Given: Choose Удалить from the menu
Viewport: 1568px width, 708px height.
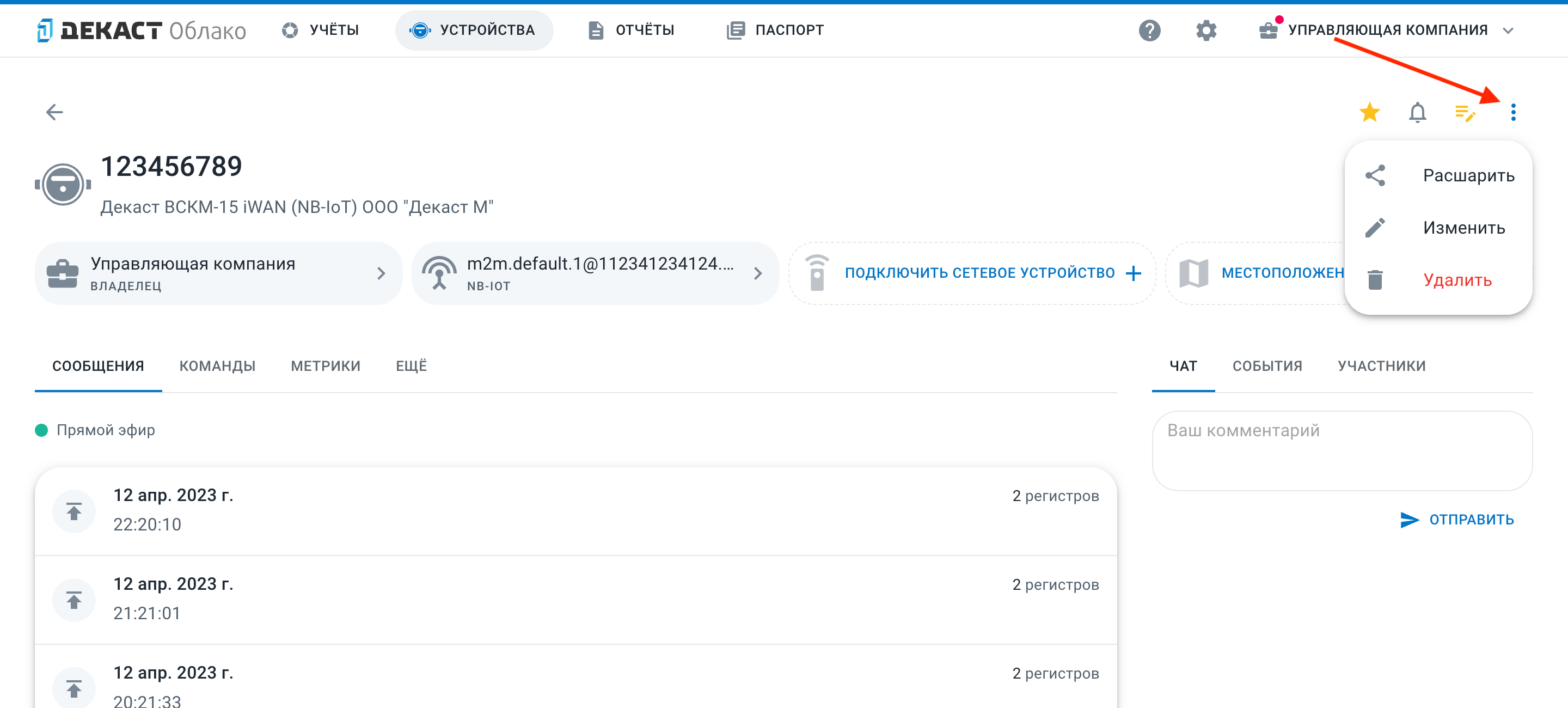Looking at the screenshot, I should [x=1438, y=280].
